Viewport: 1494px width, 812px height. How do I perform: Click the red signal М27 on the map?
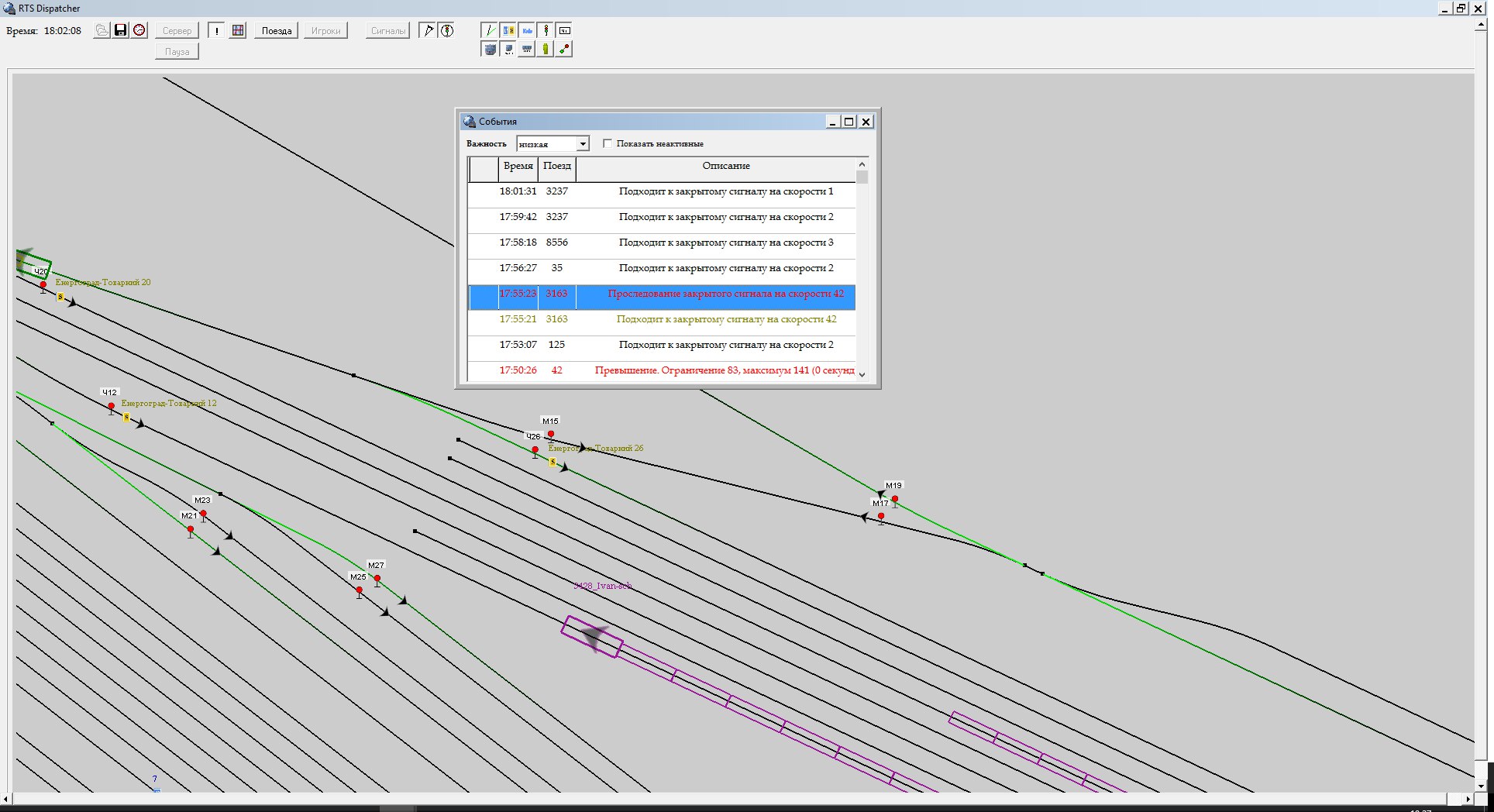pyautogui.click(x=377, y=579)
